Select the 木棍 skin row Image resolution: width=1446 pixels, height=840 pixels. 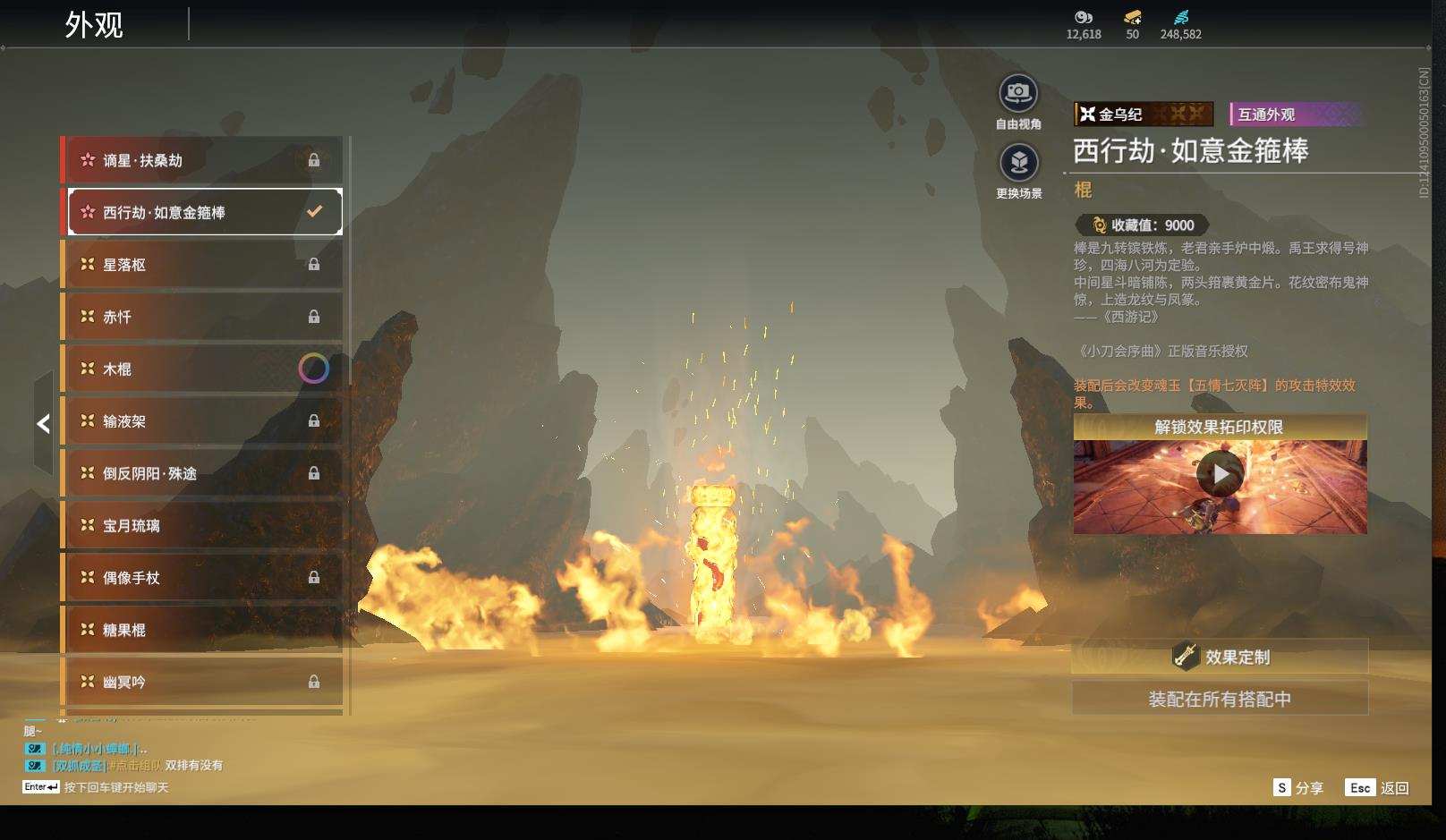(x=201, y=369)
